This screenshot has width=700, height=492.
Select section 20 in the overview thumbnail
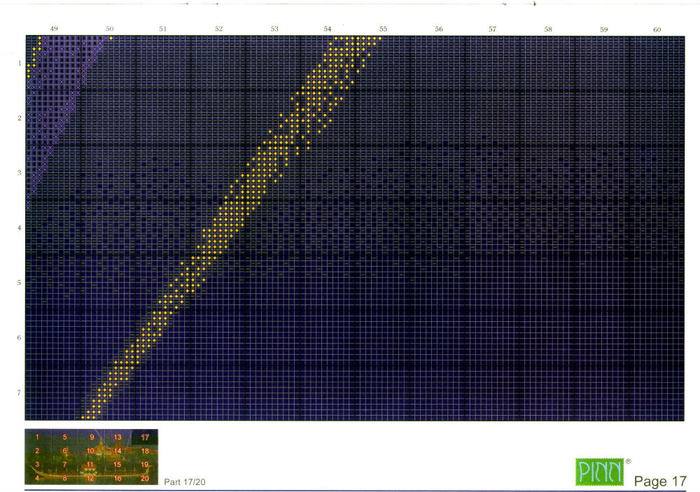point(145,478)
